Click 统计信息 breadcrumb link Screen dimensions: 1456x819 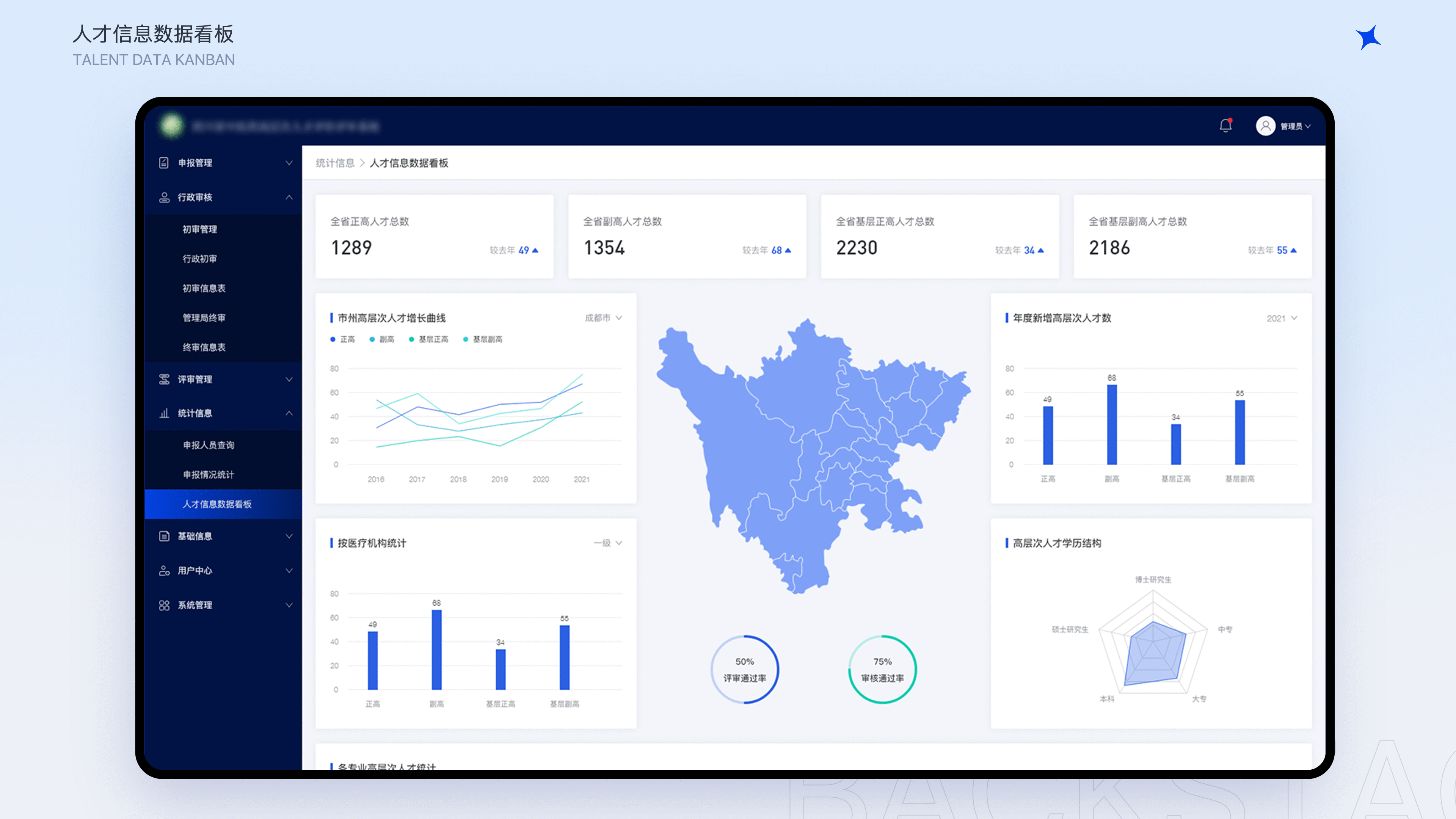[334, 163]
